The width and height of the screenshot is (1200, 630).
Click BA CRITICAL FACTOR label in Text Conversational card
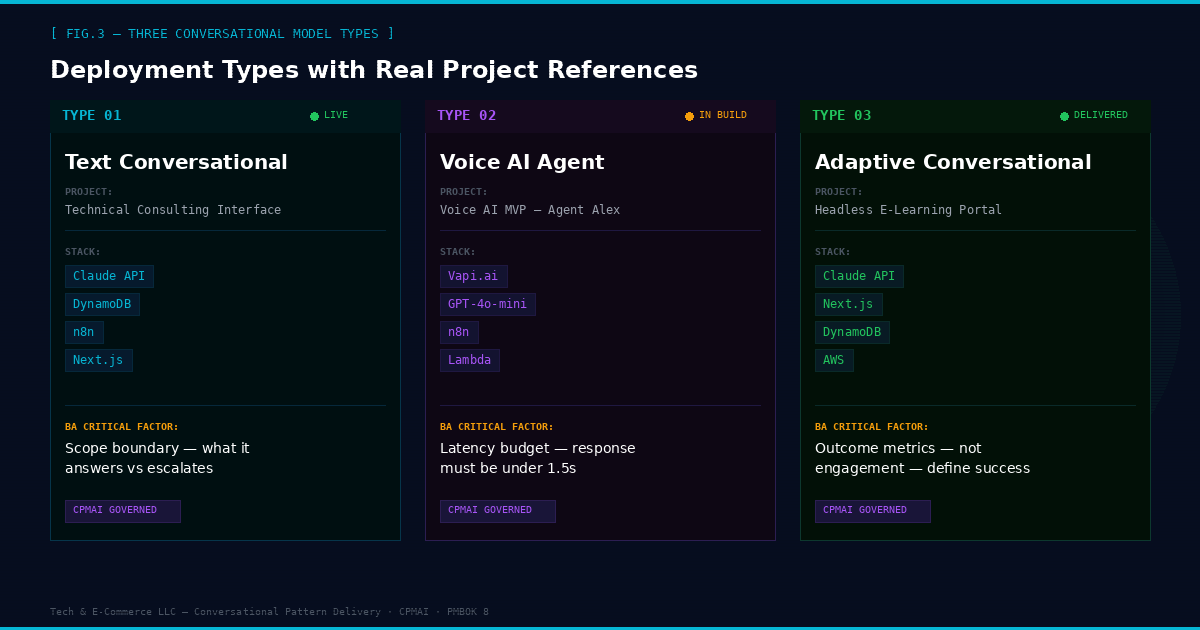[x=122, y=427]
